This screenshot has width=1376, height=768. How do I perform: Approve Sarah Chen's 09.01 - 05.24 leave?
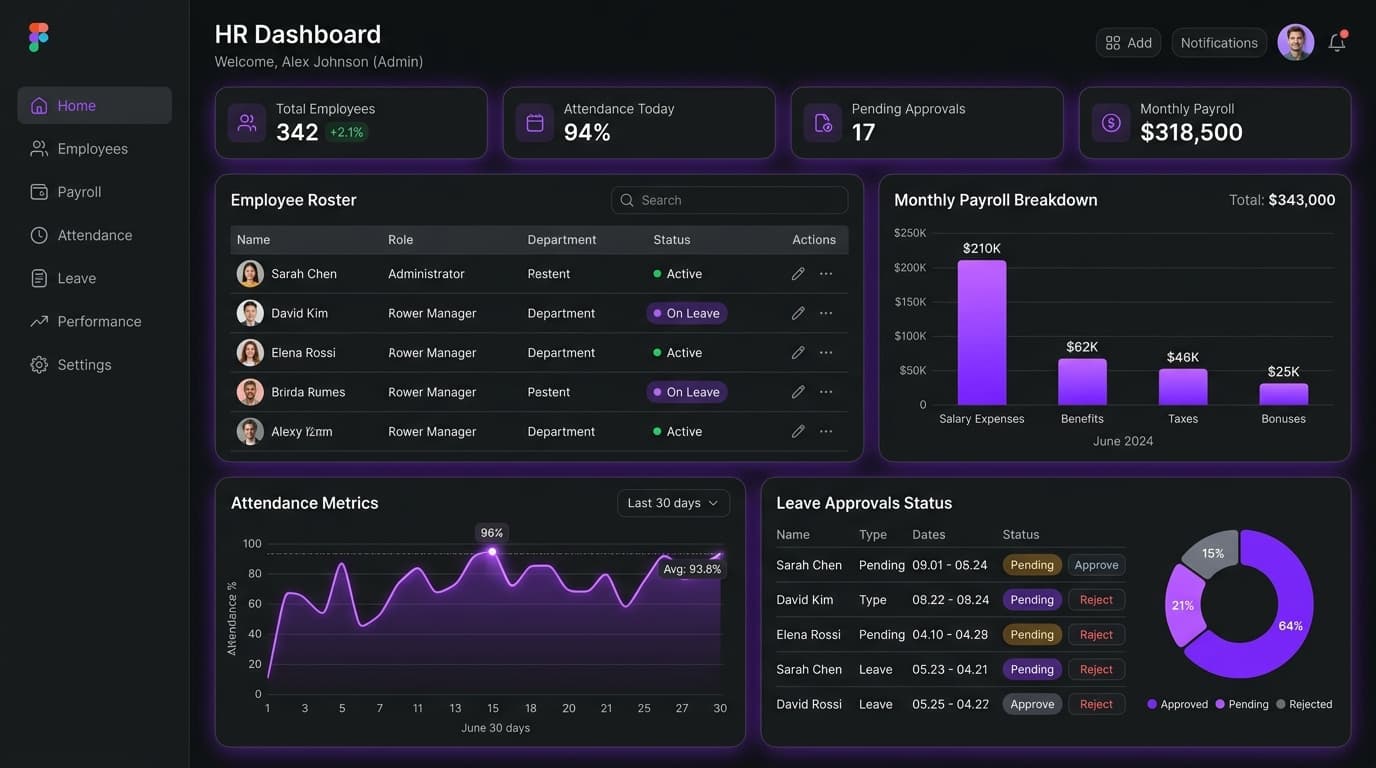(1096, 565)
